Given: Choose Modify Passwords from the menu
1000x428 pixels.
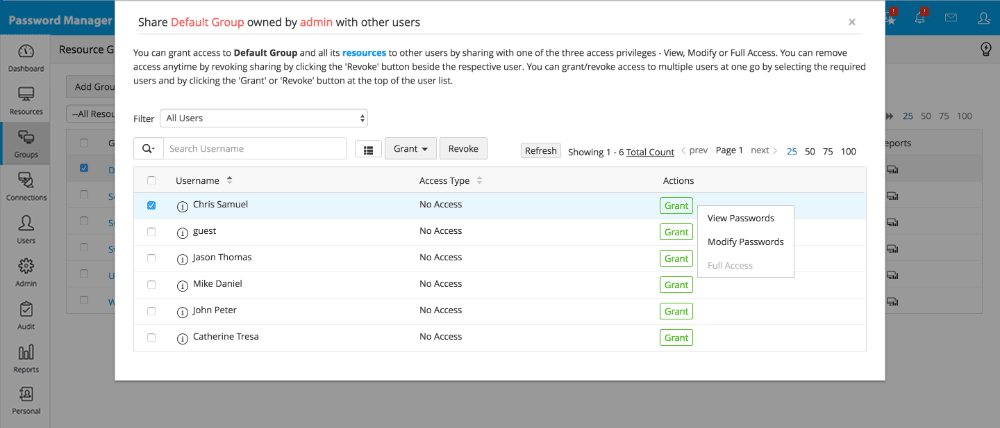Looking at the screenshot, I should click(x=745, y=242).
